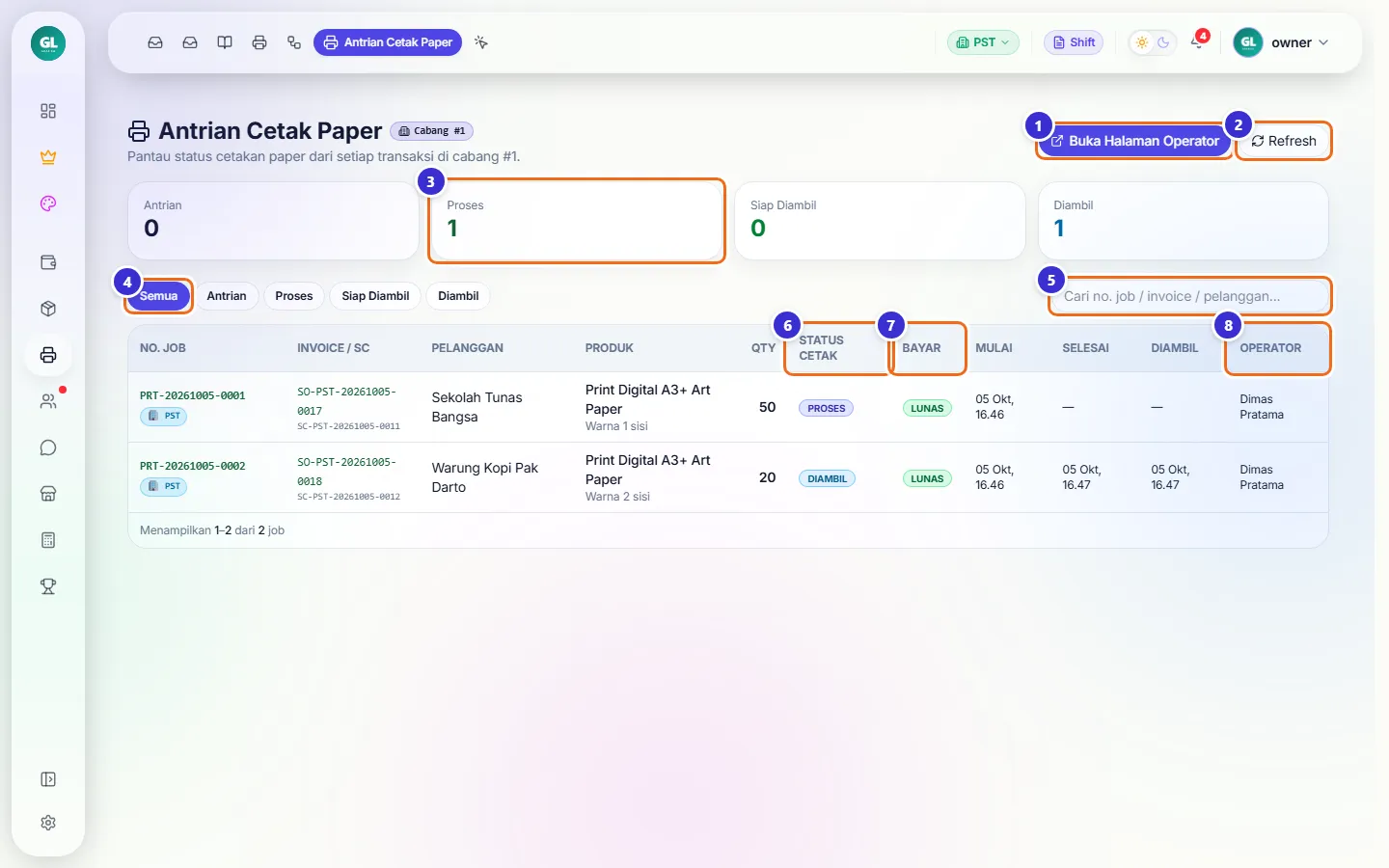Open the trophy icon in sidebar
The image size is (1389, 868).
tap(48, 586)
